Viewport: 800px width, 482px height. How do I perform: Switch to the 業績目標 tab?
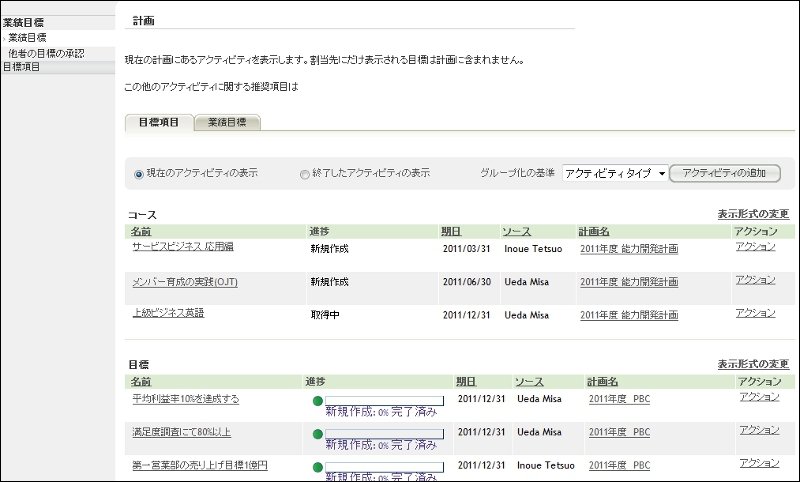coord(227,122)
